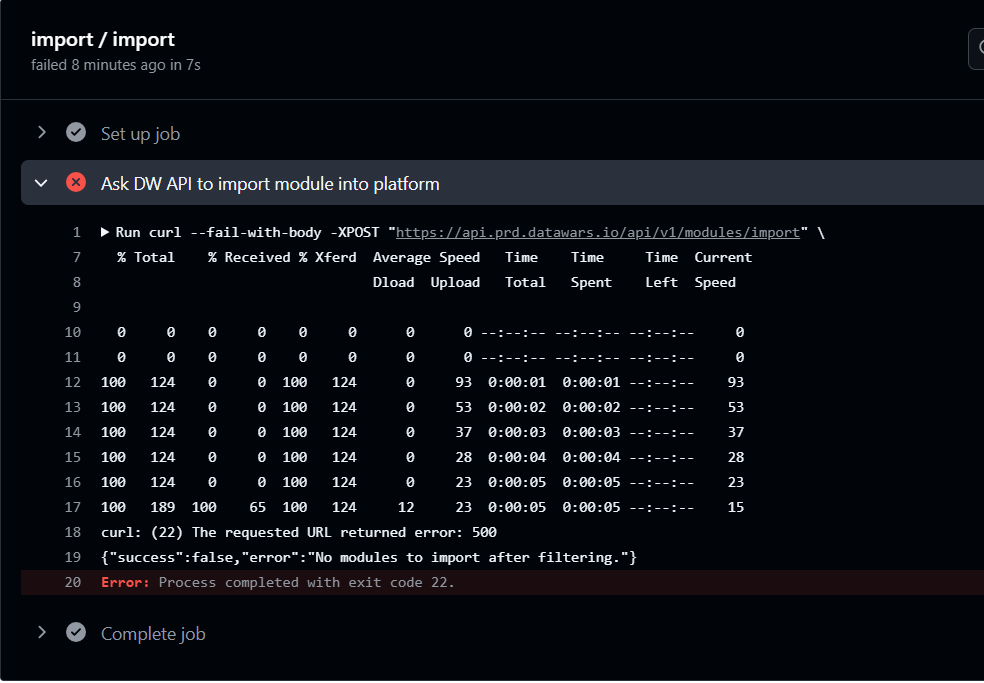The image size is (984, 683).
Task: Click log line number 18
Action: tap(73, 532)
